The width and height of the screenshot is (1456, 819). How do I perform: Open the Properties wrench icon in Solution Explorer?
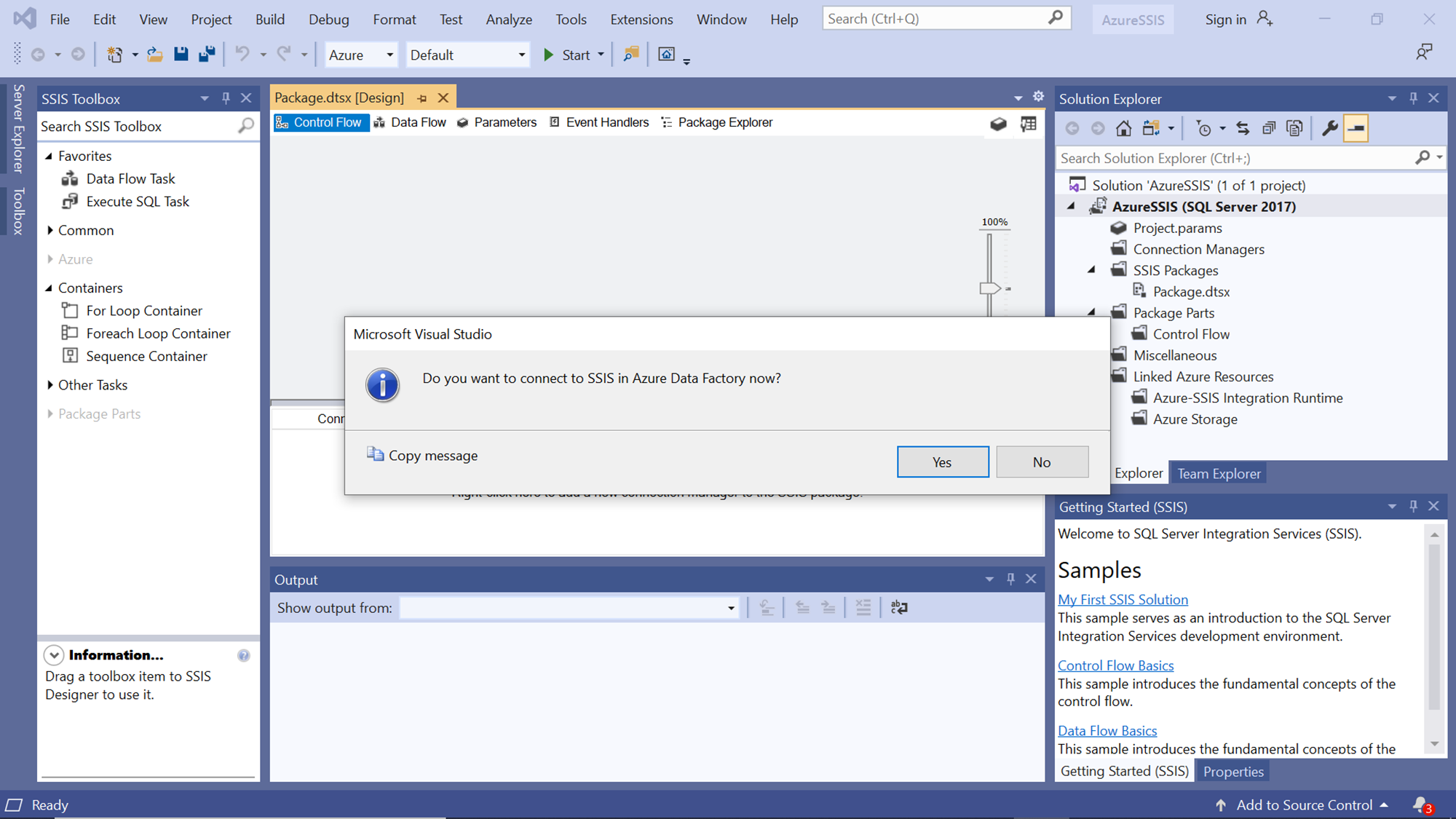1329,129
